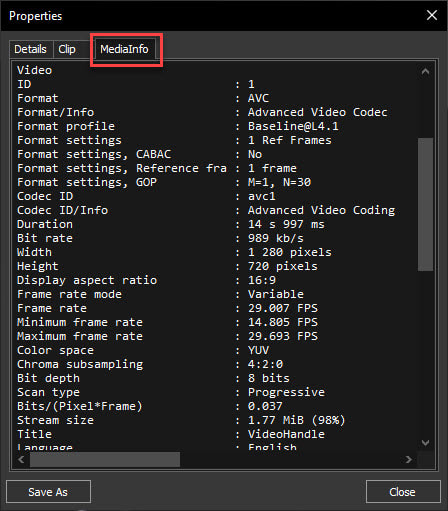Click the '989 kb/s' bit rate

point(276,238)
